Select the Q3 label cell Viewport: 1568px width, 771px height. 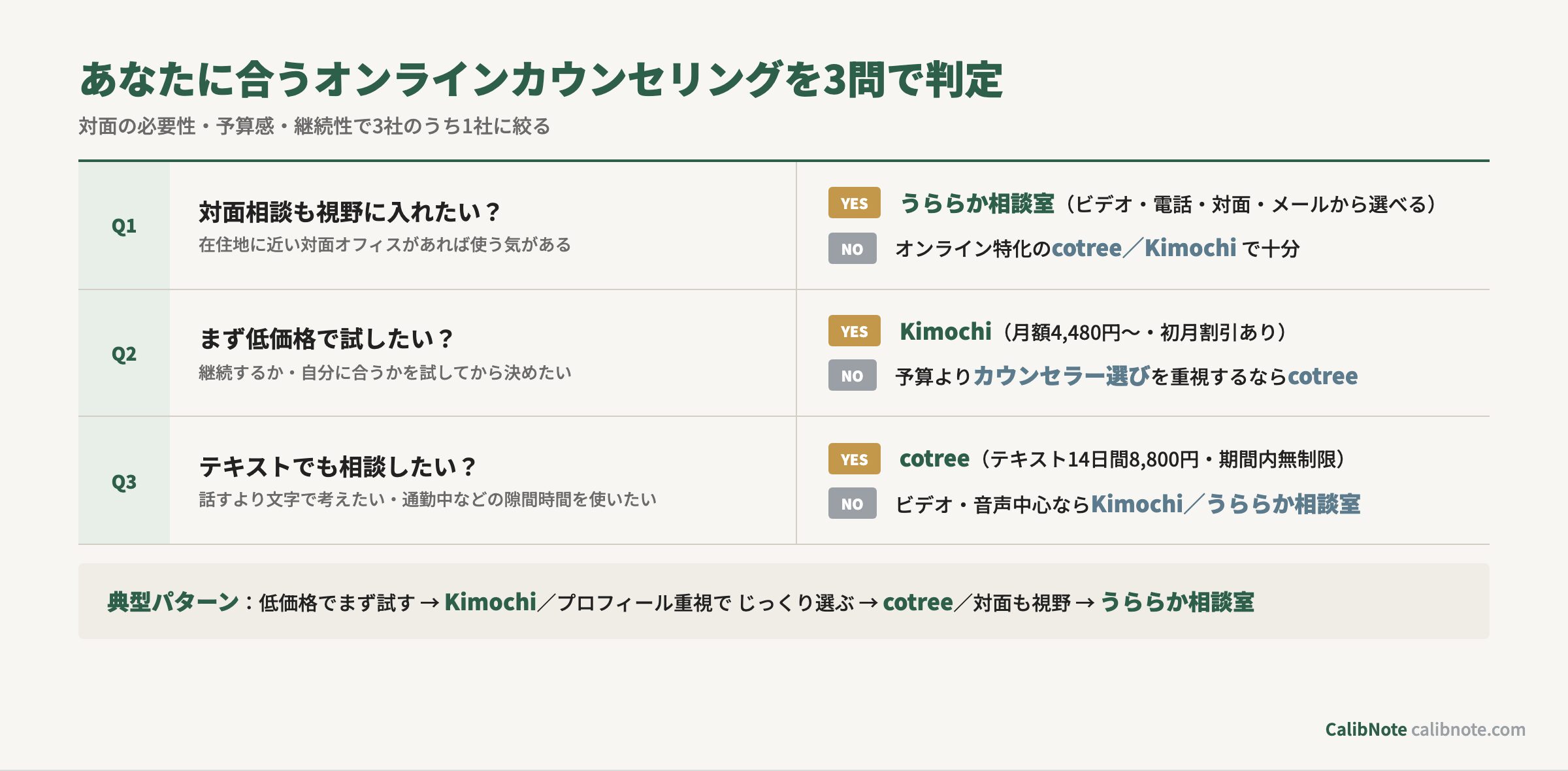pyautogui.click(x=124, y=482)
